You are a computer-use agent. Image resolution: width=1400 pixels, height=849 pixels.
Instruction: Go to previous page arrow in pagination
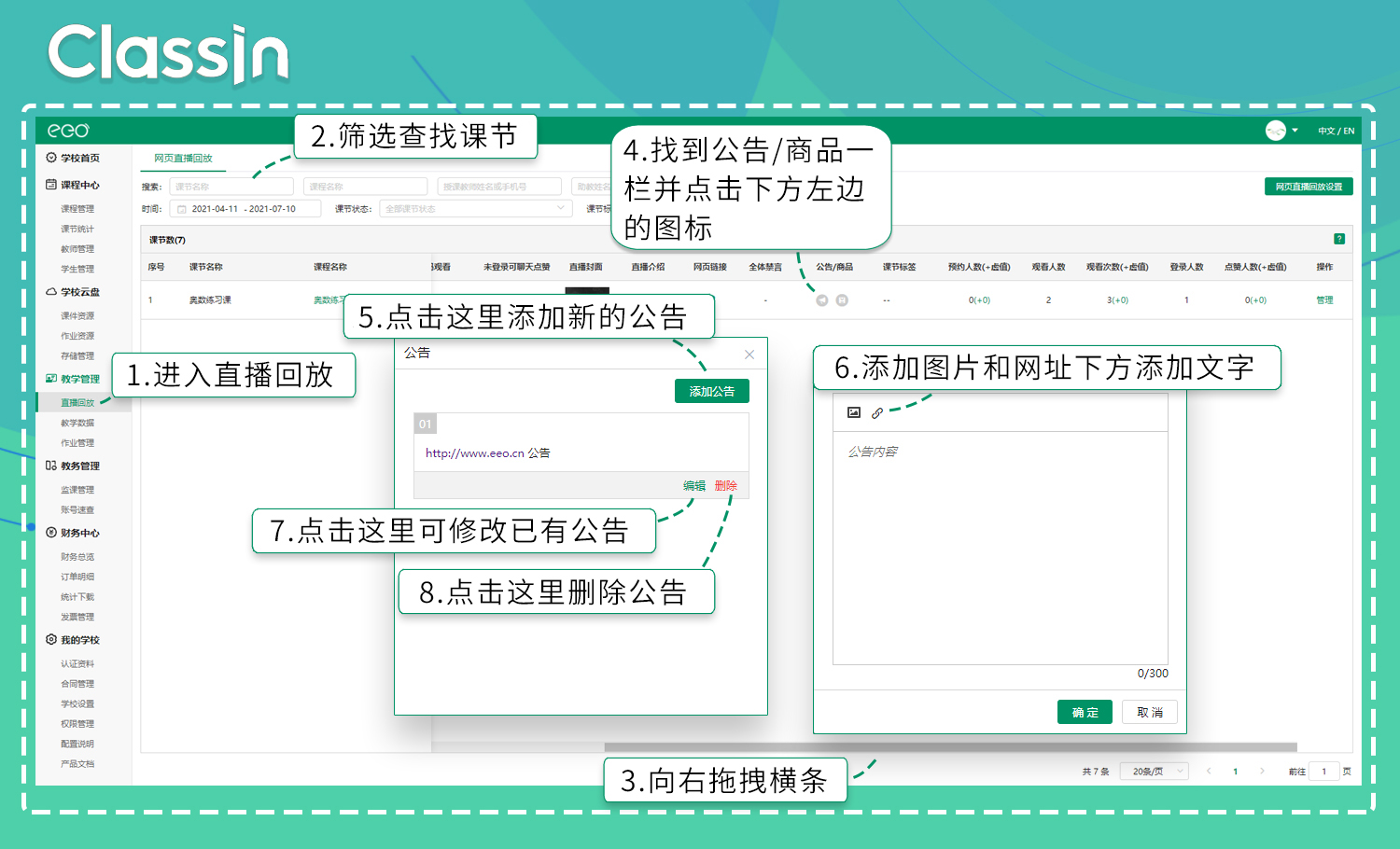(x=1209, y=771)
